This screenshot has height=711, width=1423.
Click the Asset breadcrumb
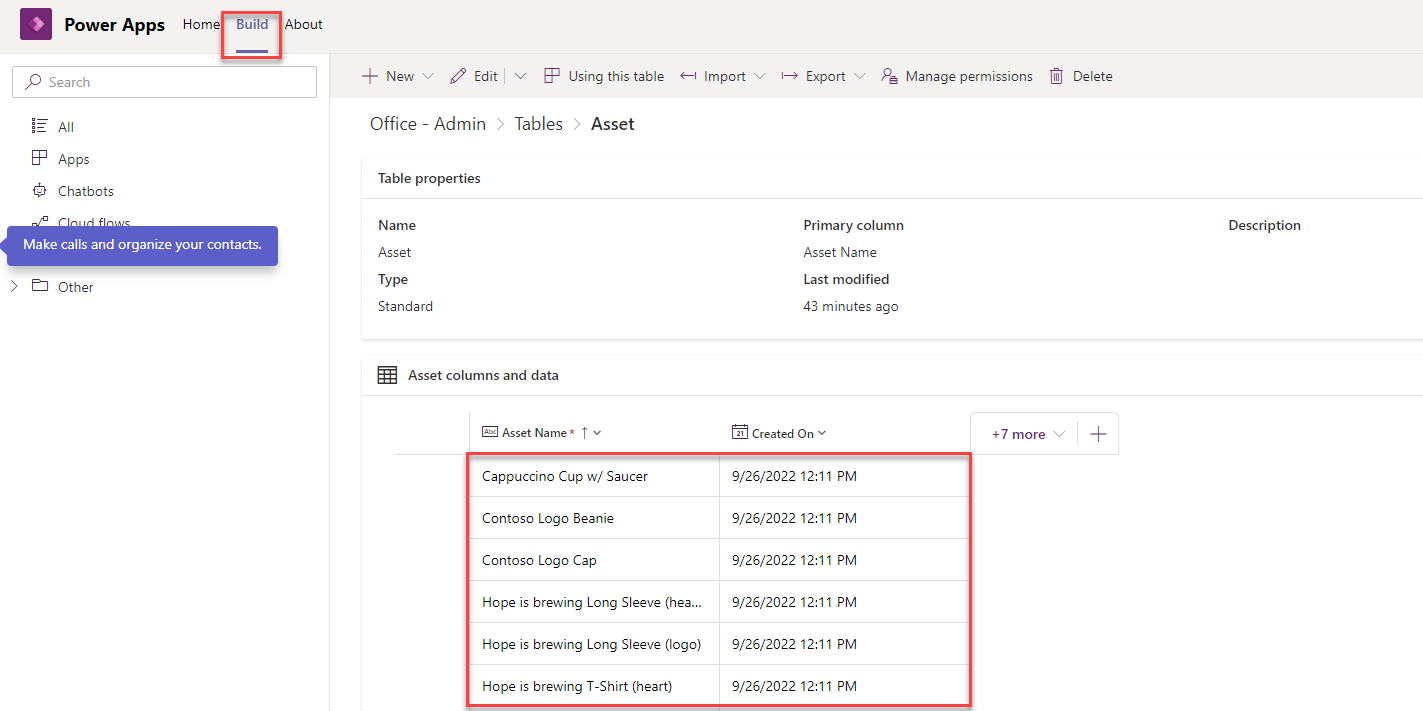point(613,124)
